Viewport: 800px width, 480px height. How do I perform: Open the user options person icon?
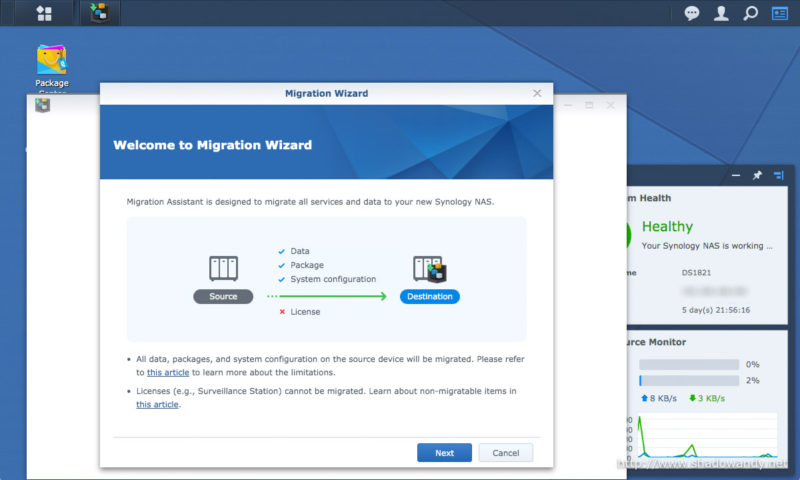(x=721, y=13)
